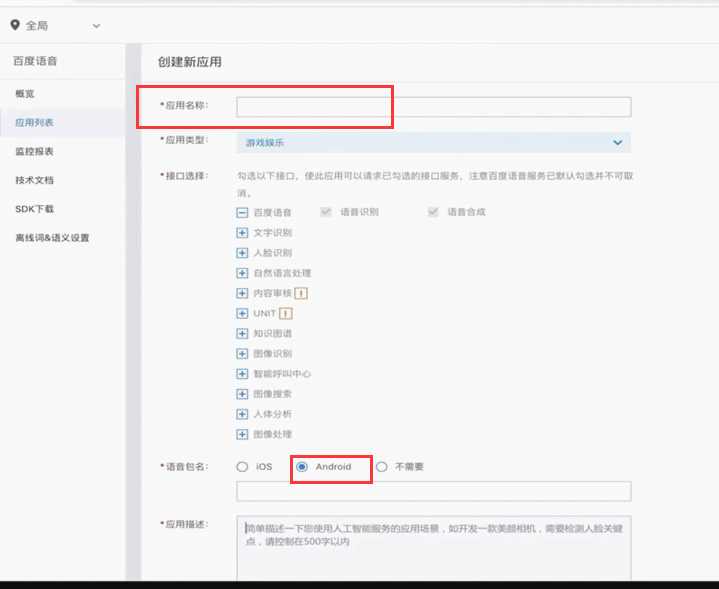Open SDK下载 from the sidebar

click(x=34, y=209)
